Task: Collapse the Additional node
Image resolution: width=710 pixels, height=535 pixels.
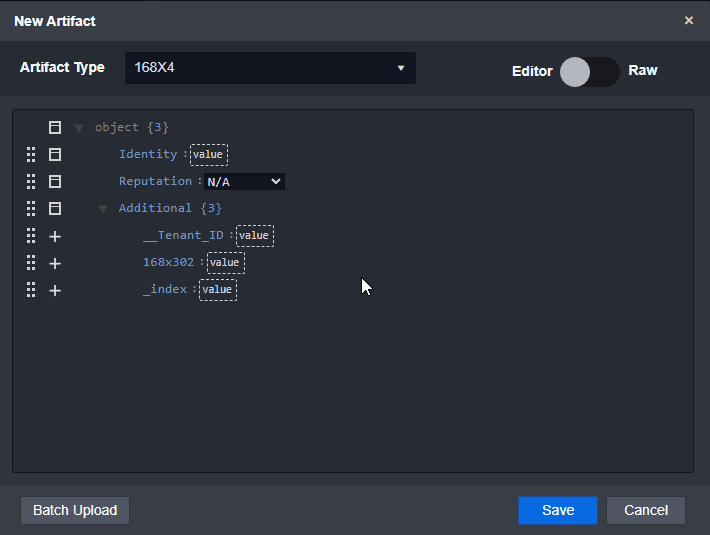Action: click(103, 209)
